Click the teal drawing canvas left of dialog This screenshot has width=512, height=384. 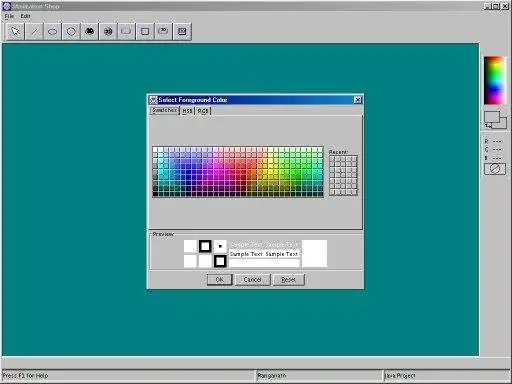click(x=74, y=199)
